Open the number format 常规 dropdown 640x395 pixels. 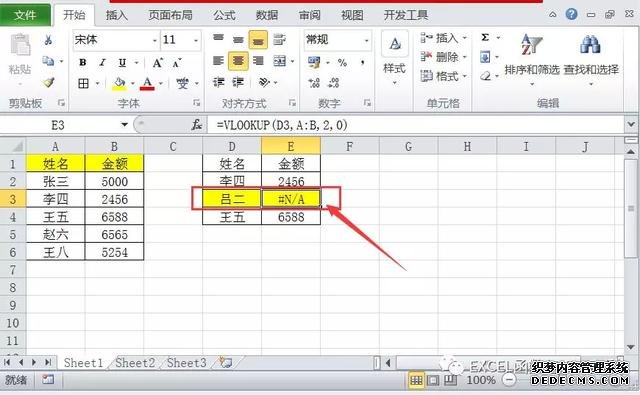[366, 40]
